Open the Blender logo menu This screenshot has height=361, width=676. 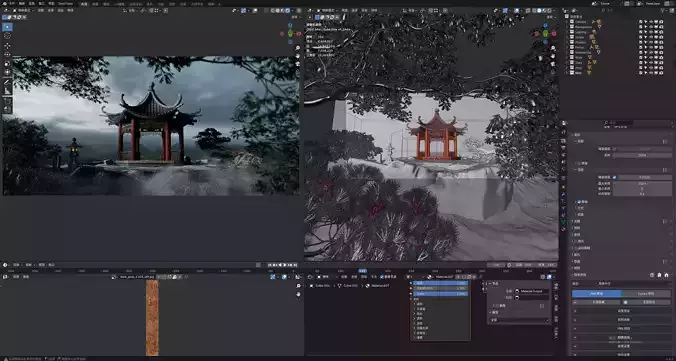click(x=5, y=3)
